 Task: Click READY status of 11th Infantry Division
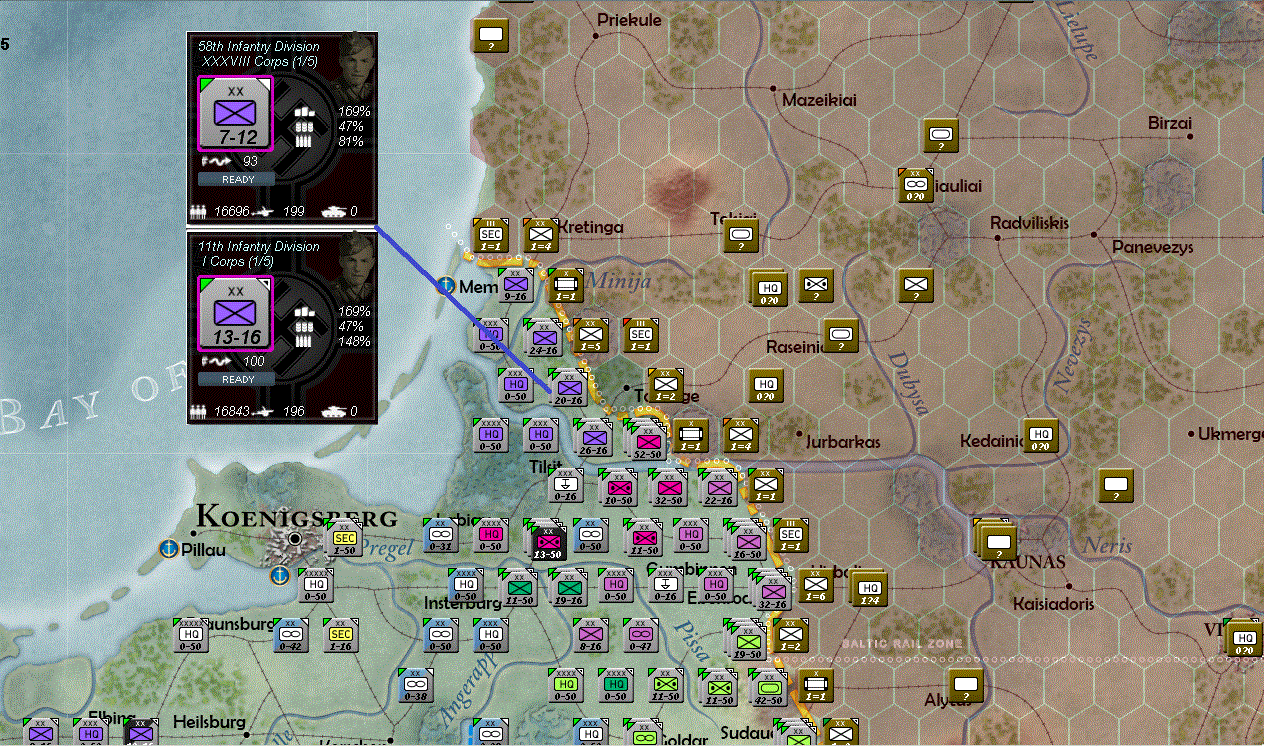click(x=238, y=379)
